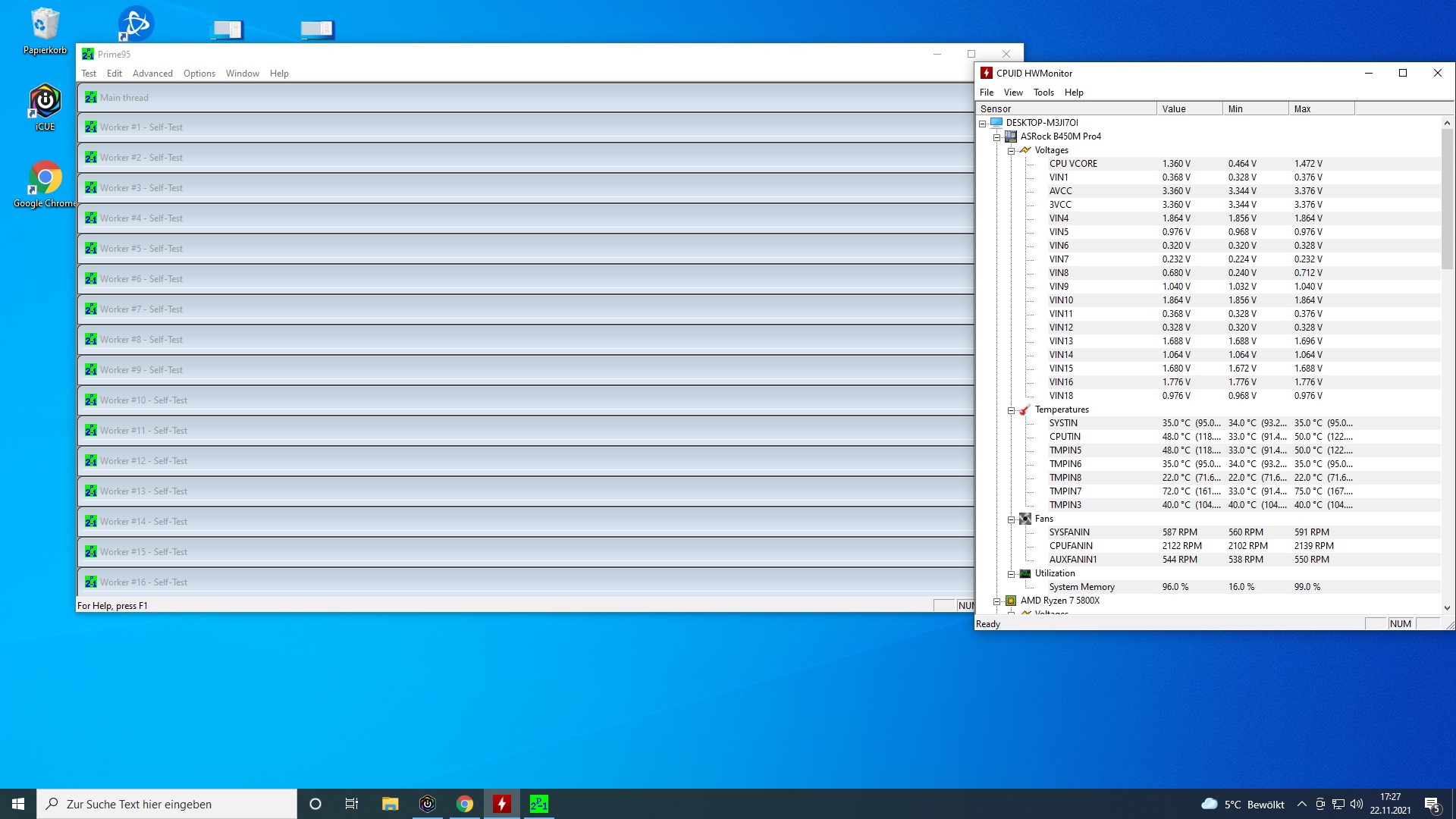Viewport: 1456px width, 819px height.
Task: Collapse the AMD Ryzen 7 5800X node
Action: (x=996, y=601)
